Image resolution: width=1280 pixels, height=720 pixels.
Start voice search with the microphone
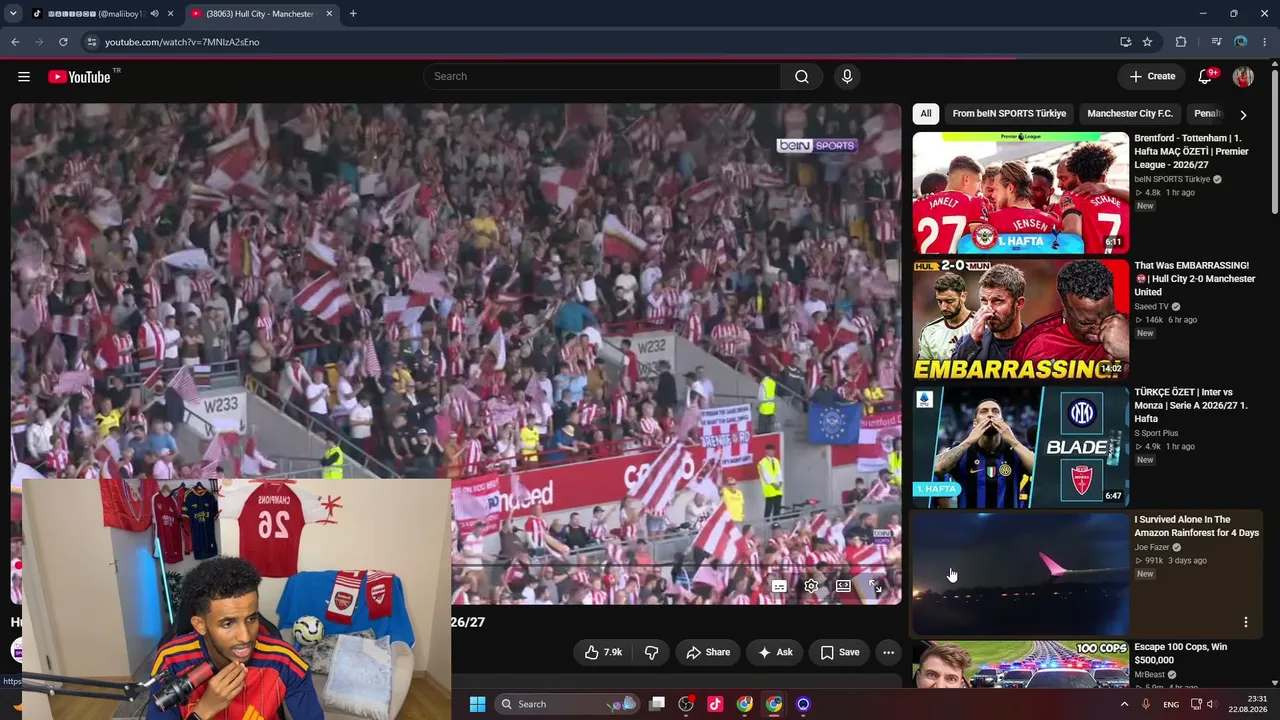(847, 77)
